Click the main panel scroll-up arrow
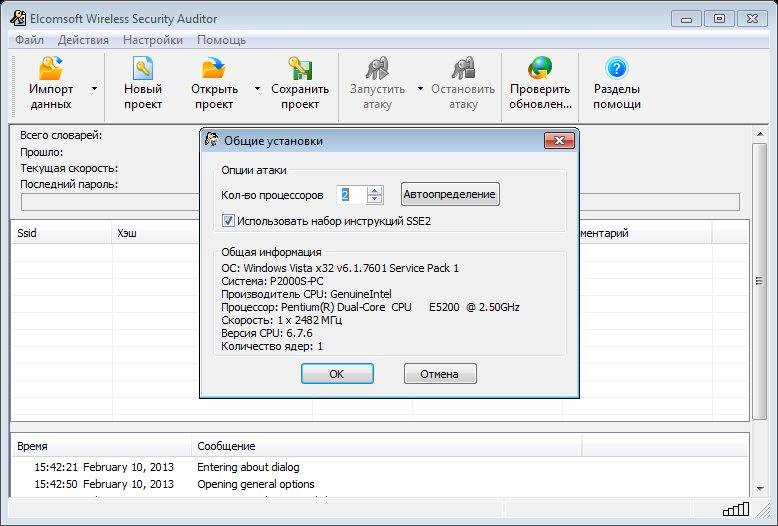This screenshot has height=526, width=778. (760, 134)
